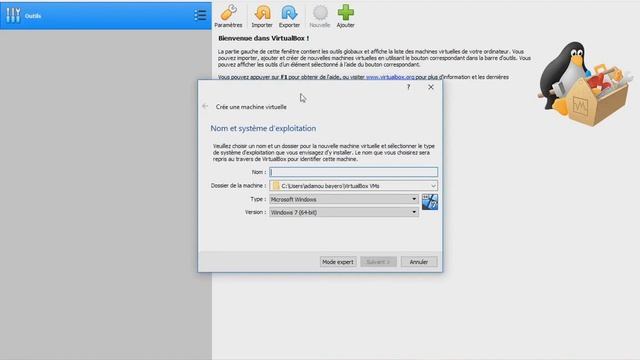Switch to Mode expert
The width and height of the screenshot is (640, 360).
(338, 262)
